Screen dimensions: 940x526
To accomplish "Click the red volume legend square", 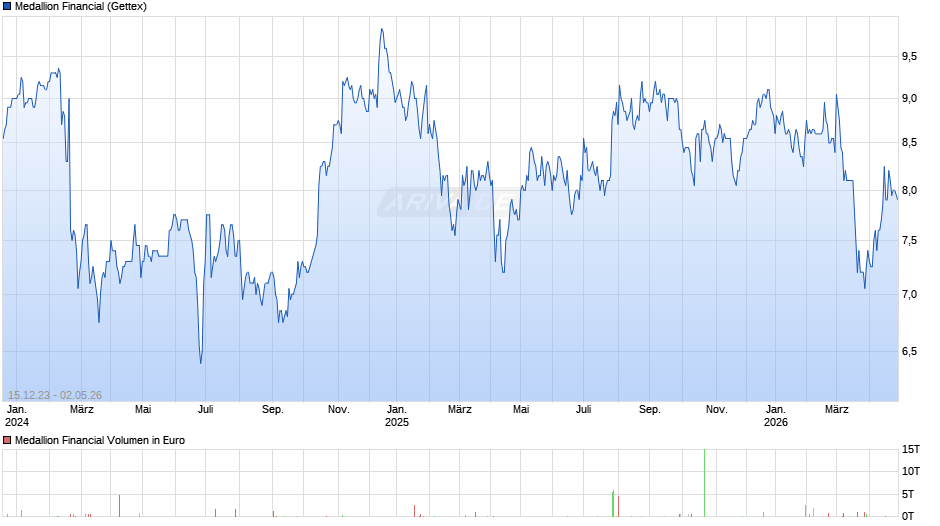I will 7,440.
